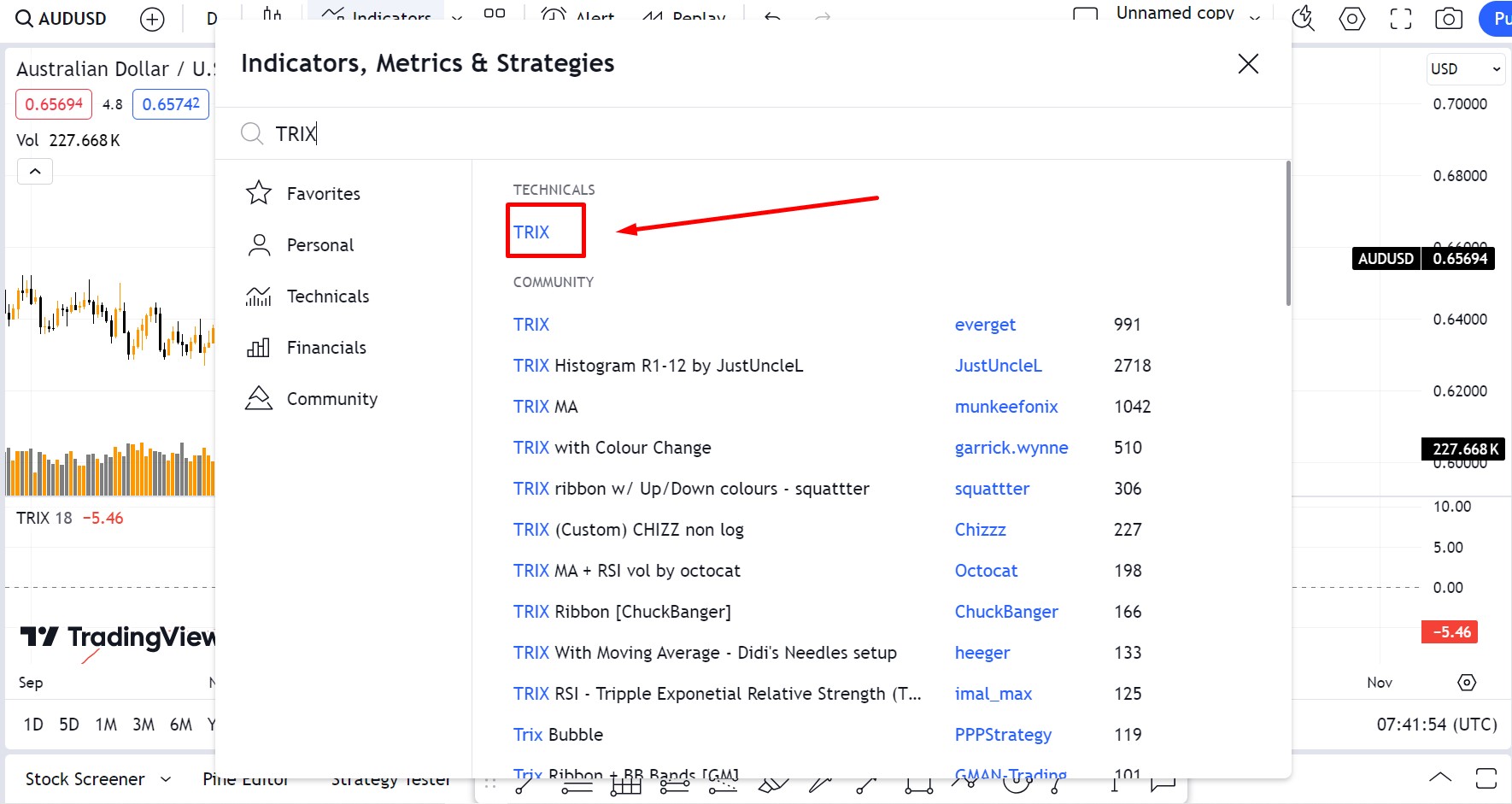This screenshot has height=804, width=1512.
Task: Open price scale settings gear near Nov label
Action: tap(1467, 683)
